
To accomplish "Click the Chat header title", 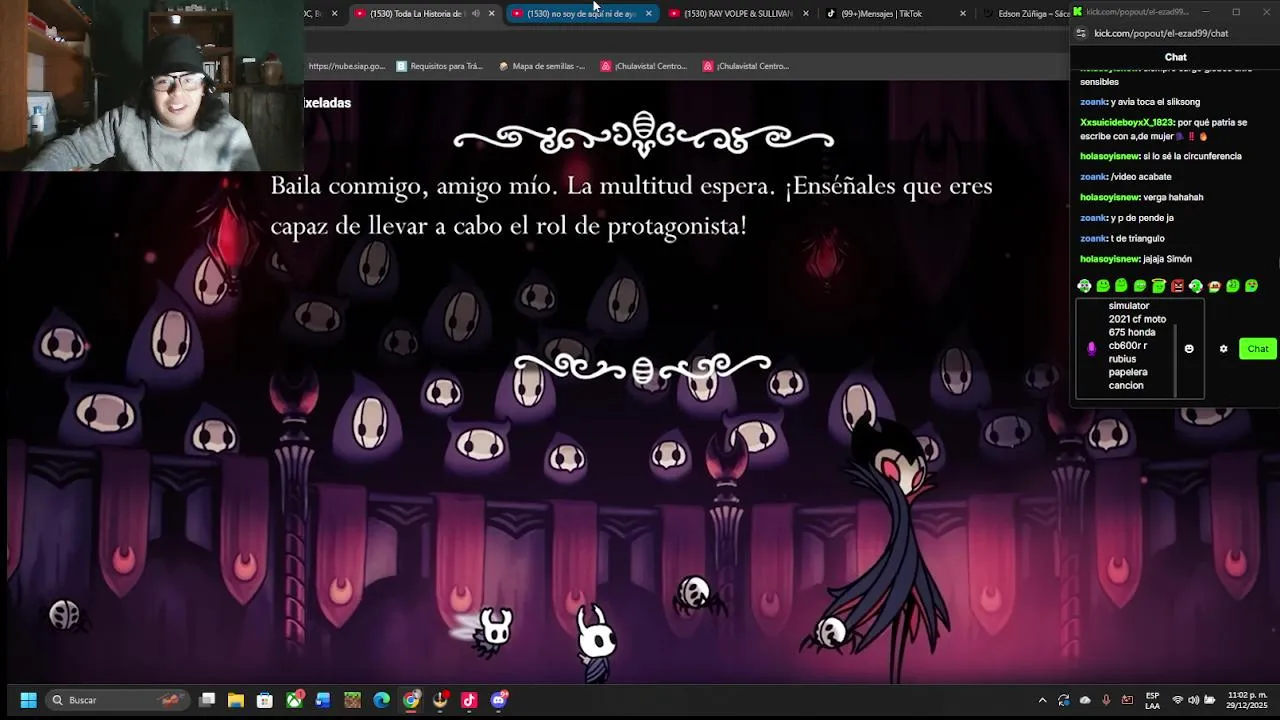I will [1176, 57].
